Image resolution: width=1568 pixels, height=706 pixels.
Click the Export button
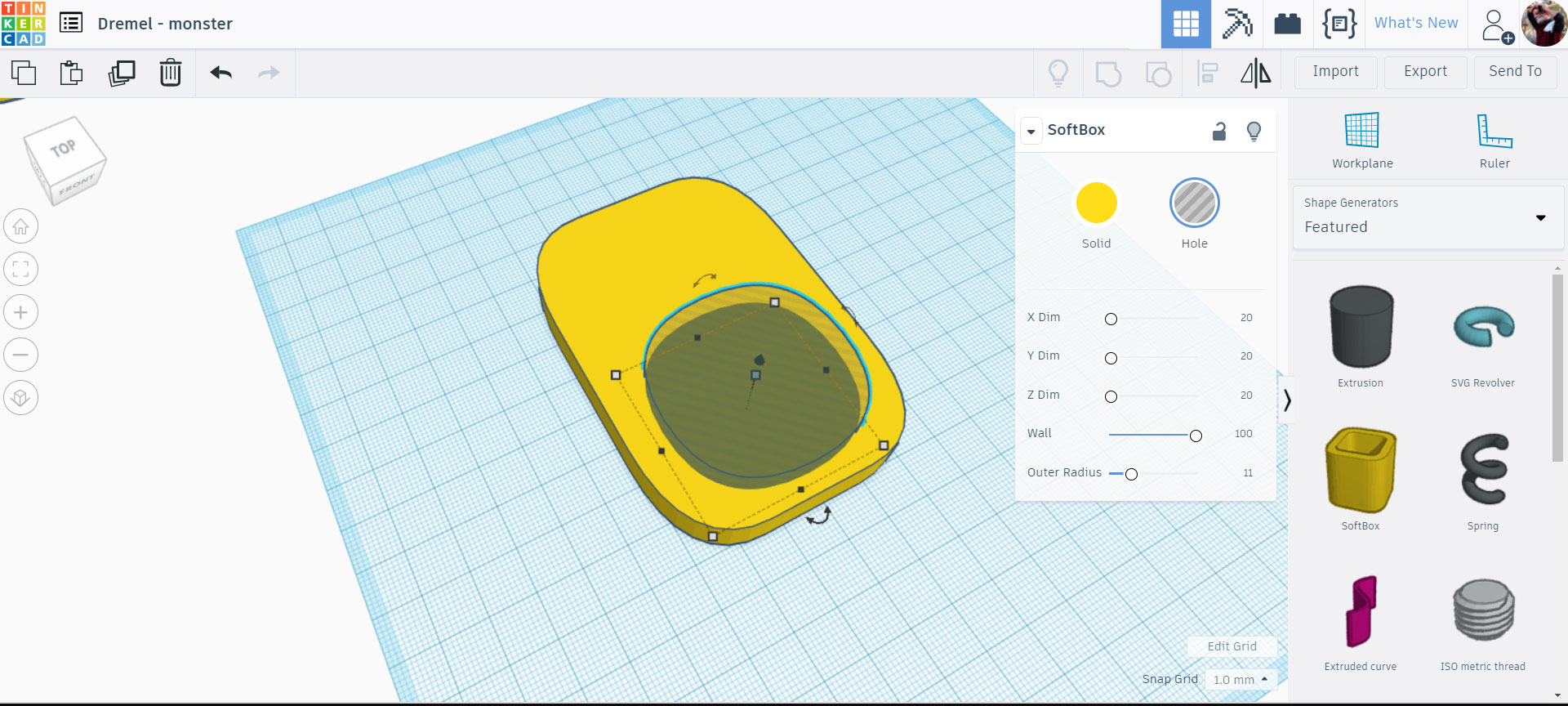point(1426,72)
